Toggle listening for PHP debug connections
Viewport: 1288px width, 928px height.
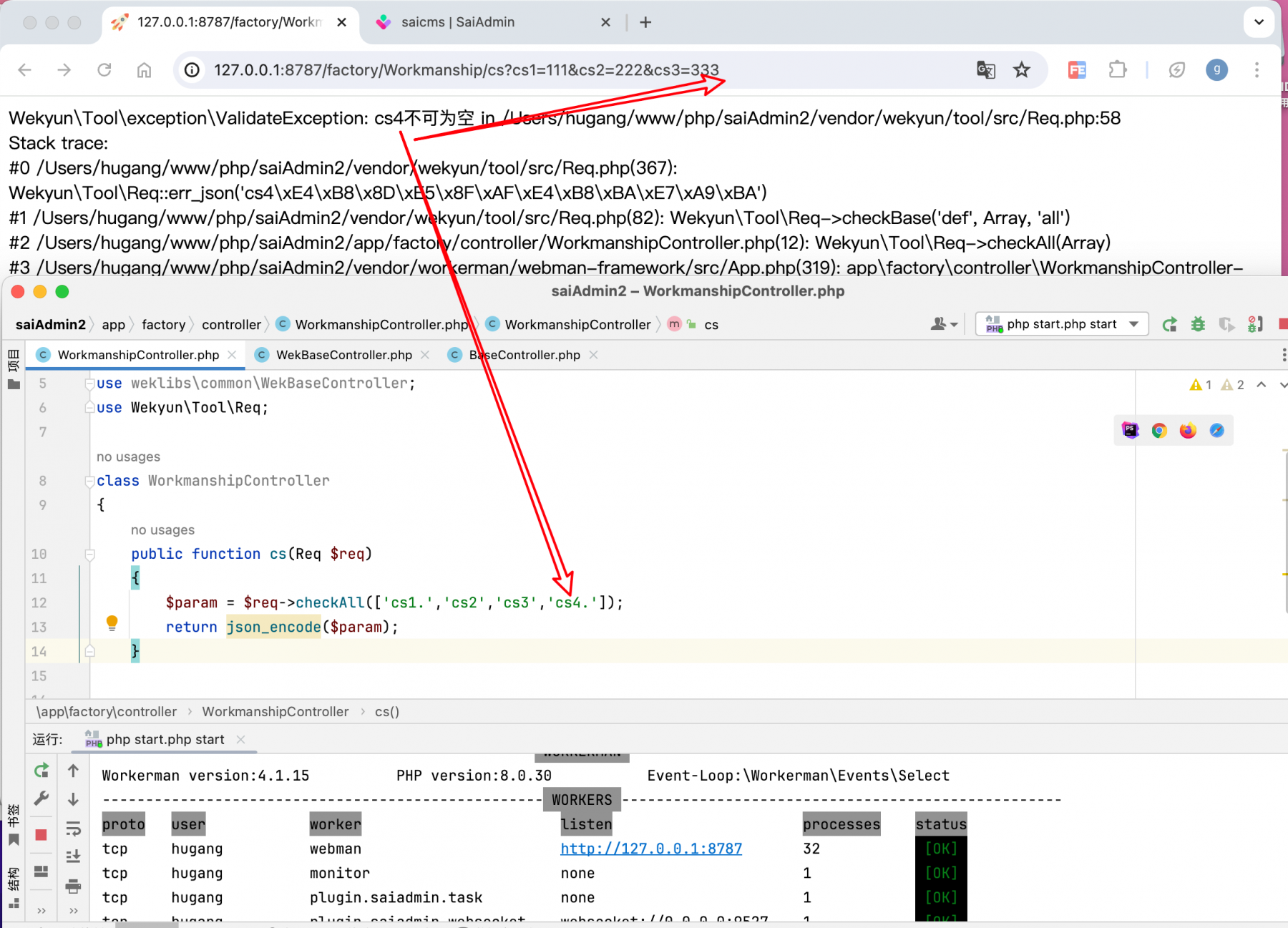pyautogui.click(x=1255, y=324)
